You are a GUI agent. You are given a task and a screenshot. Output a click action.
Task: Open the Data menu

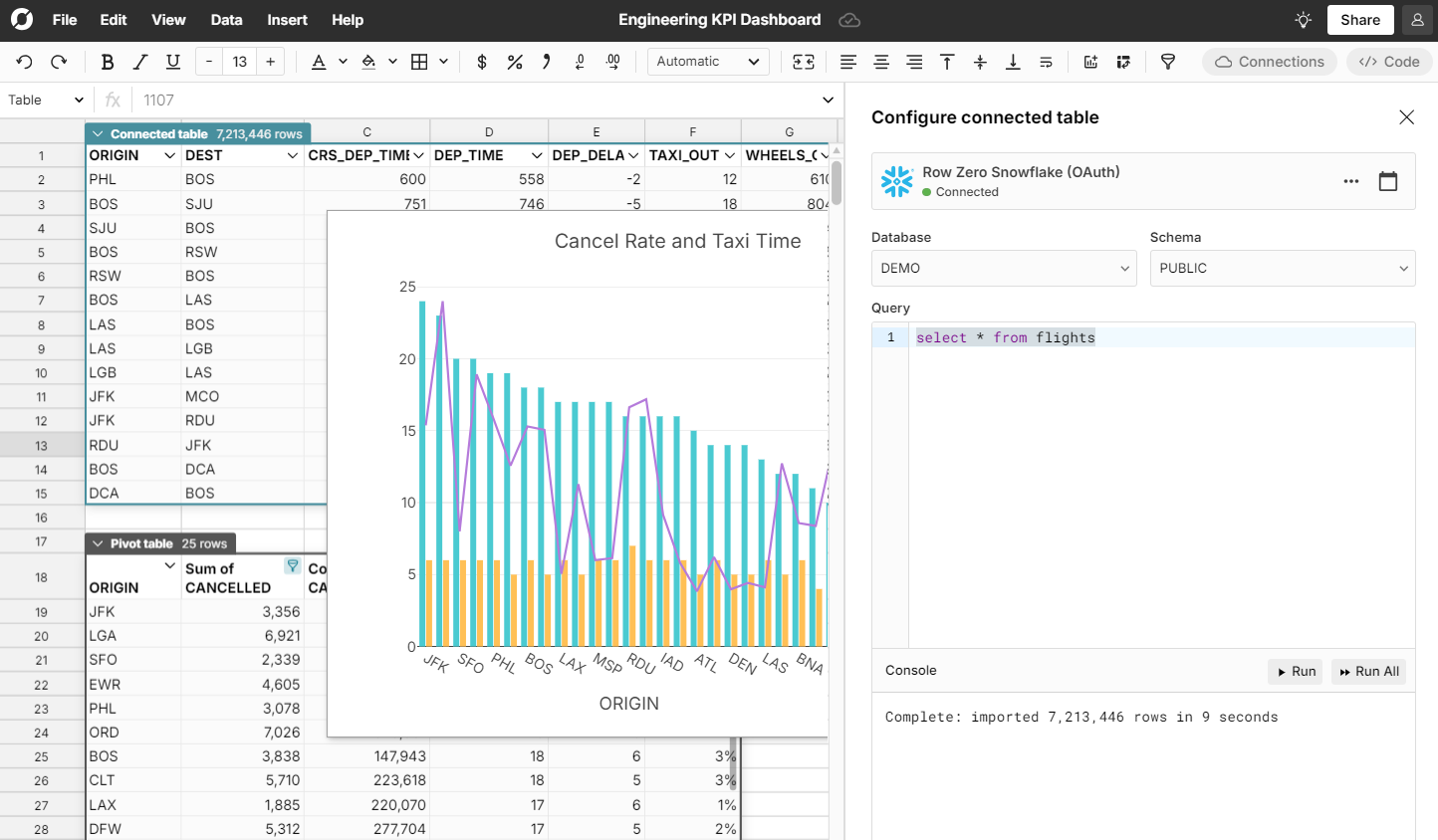pos(226,19)
